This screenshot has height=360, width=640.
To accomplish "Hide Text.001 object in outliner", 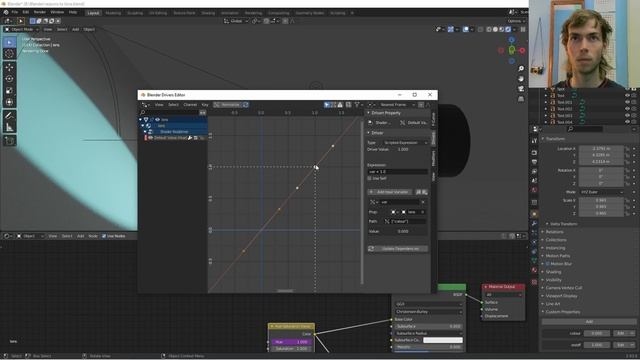I will click(627, 102).
